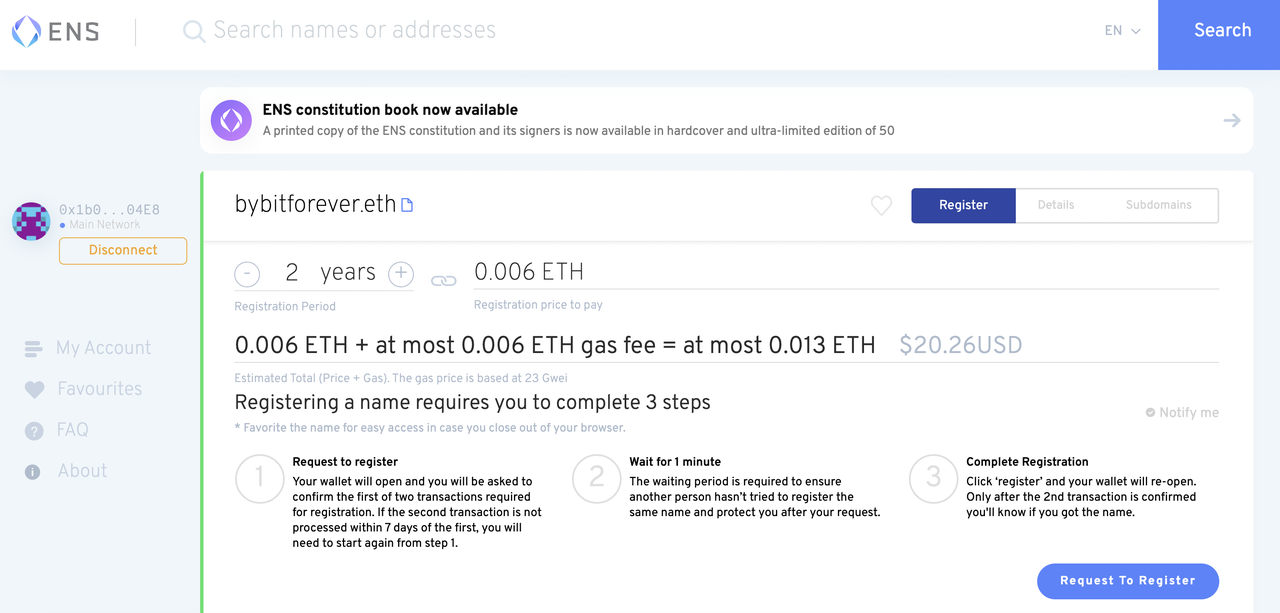Copy bybitforever.eth name with copy icon
Viewport: 1280px width, 613px height.
pyautogui.click(x=407, y=205)
